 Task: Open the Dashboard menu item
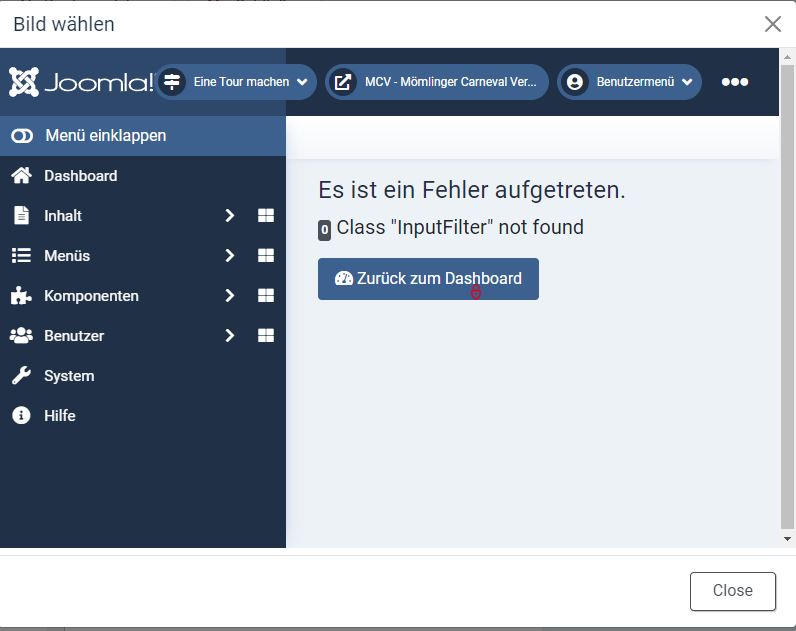pos(80,176)
